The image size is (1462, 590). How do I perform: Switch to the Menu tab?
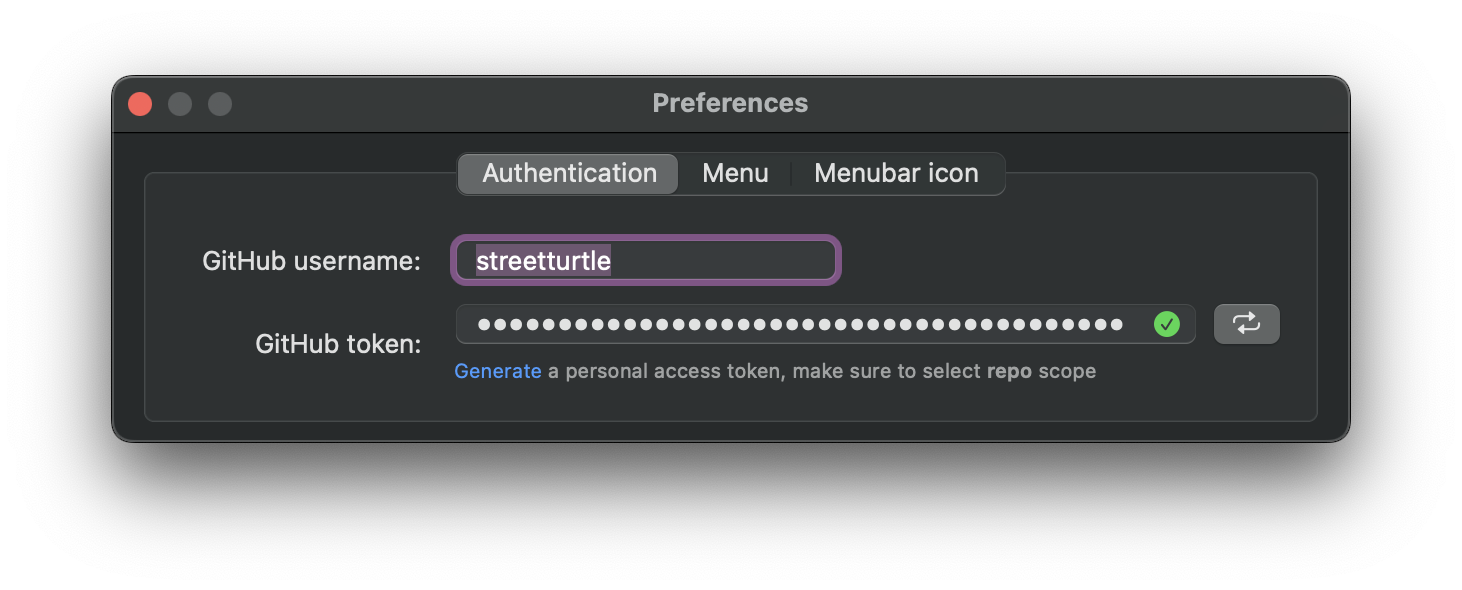pos(735,173)
